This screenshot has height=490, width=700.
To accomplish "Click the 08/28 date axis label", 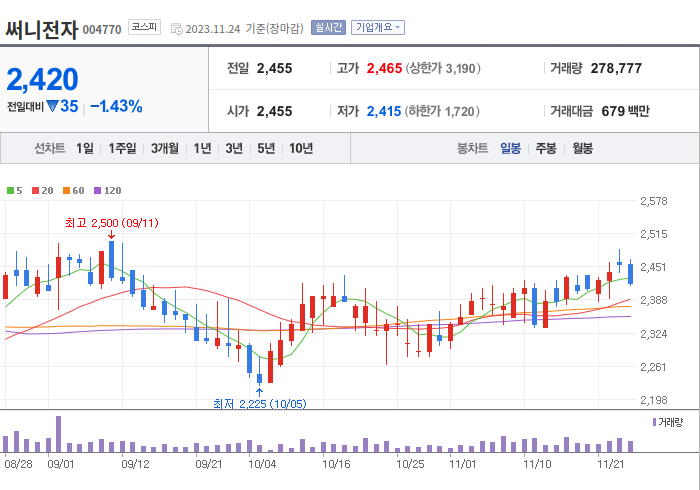I will [x=18, y=464].
